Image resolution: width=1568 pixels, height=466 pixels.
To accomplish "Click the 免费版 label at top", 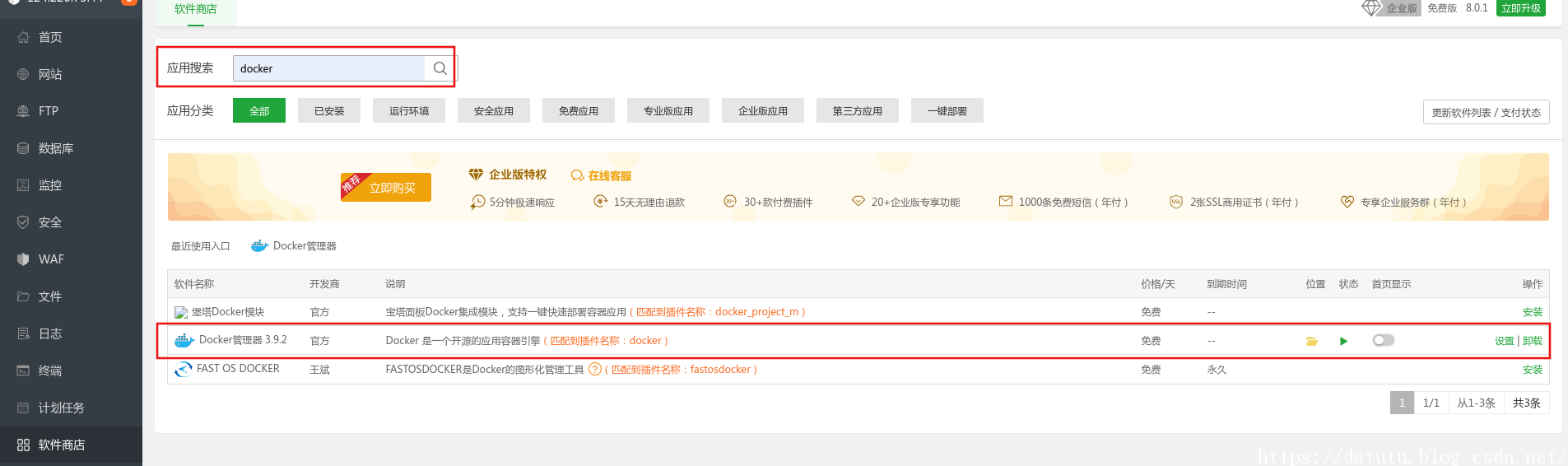I will (1442, 8).
